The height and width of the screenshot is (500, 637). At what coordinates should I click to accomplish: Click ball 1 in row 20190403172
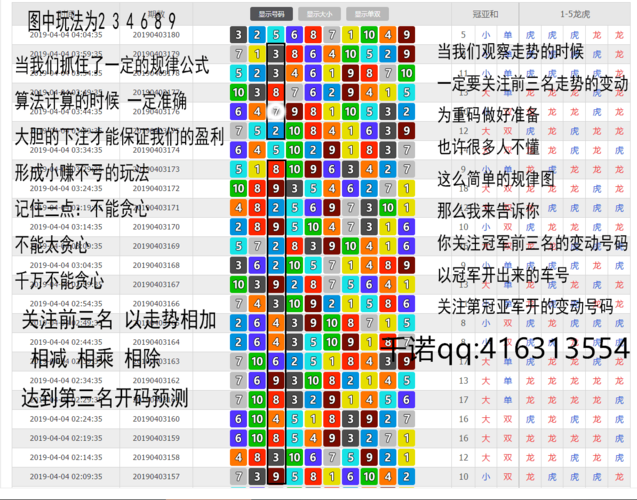click(x=406, y=188)
